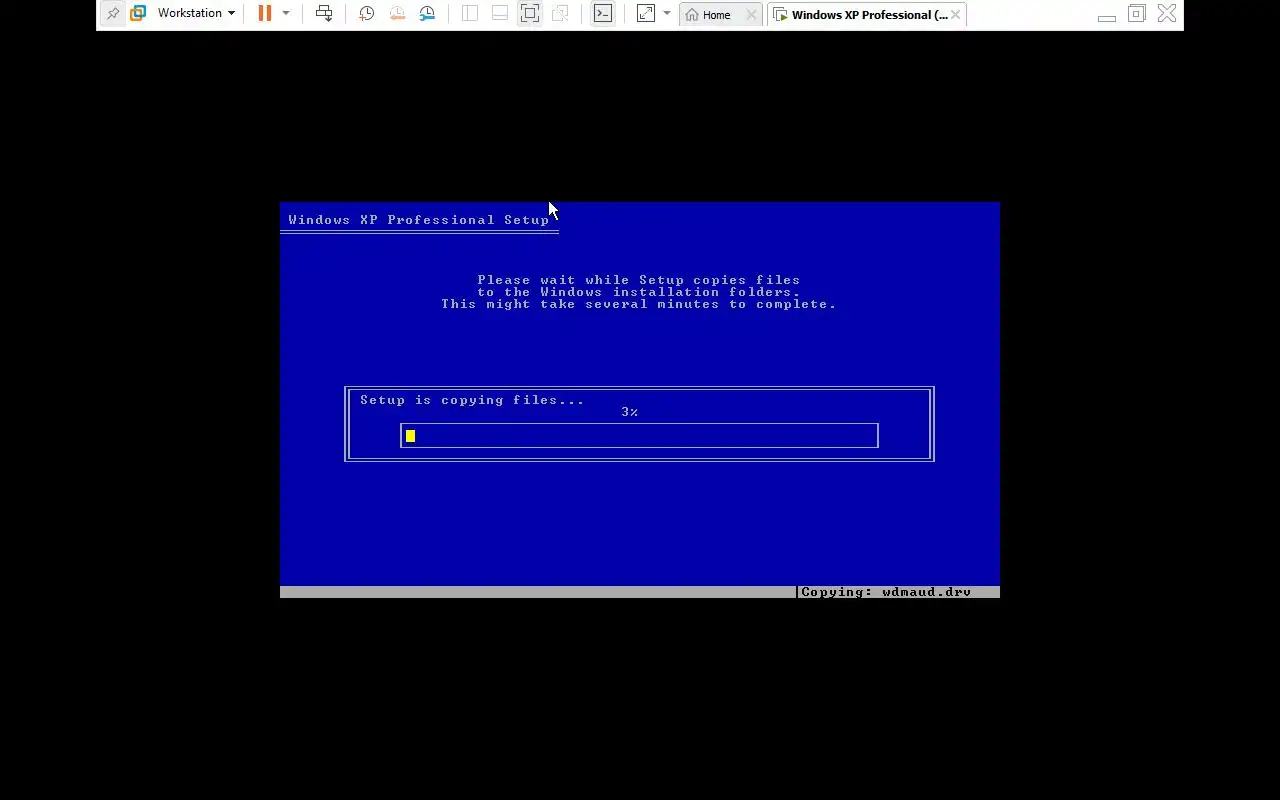Click the pin toolbar icon
Image resolution: width=1280 pixels, height=800 pixels.
pyautogui.click(x=113, y=14)
